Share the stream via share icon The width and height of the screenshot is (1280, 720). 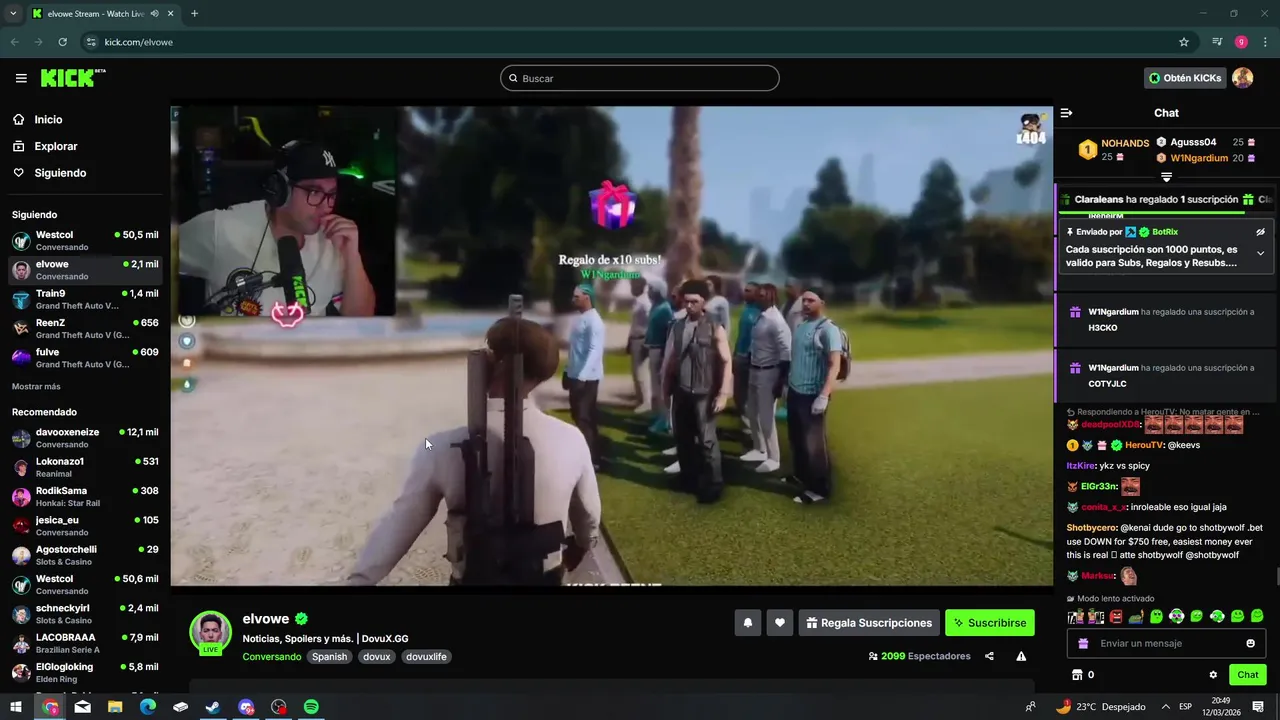coord(989,656)
